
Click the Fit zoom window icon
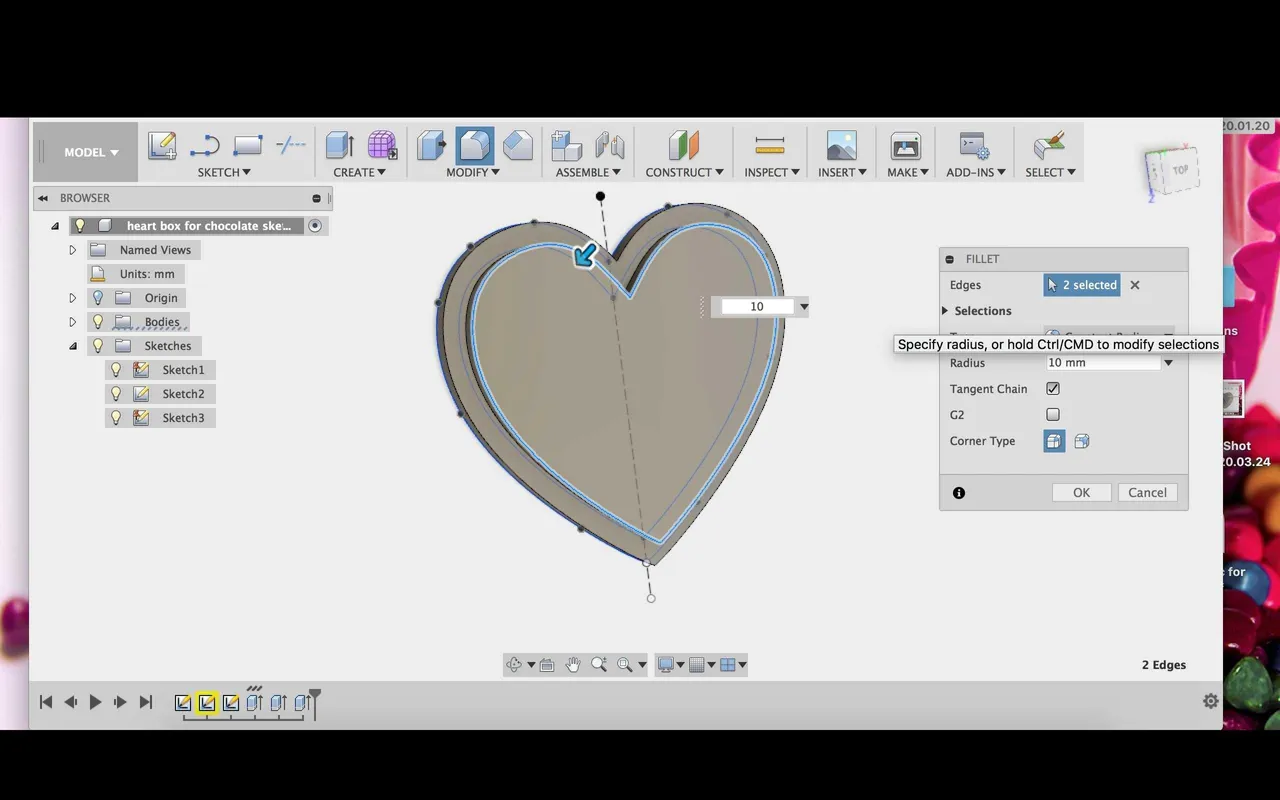tap(625, 665)
